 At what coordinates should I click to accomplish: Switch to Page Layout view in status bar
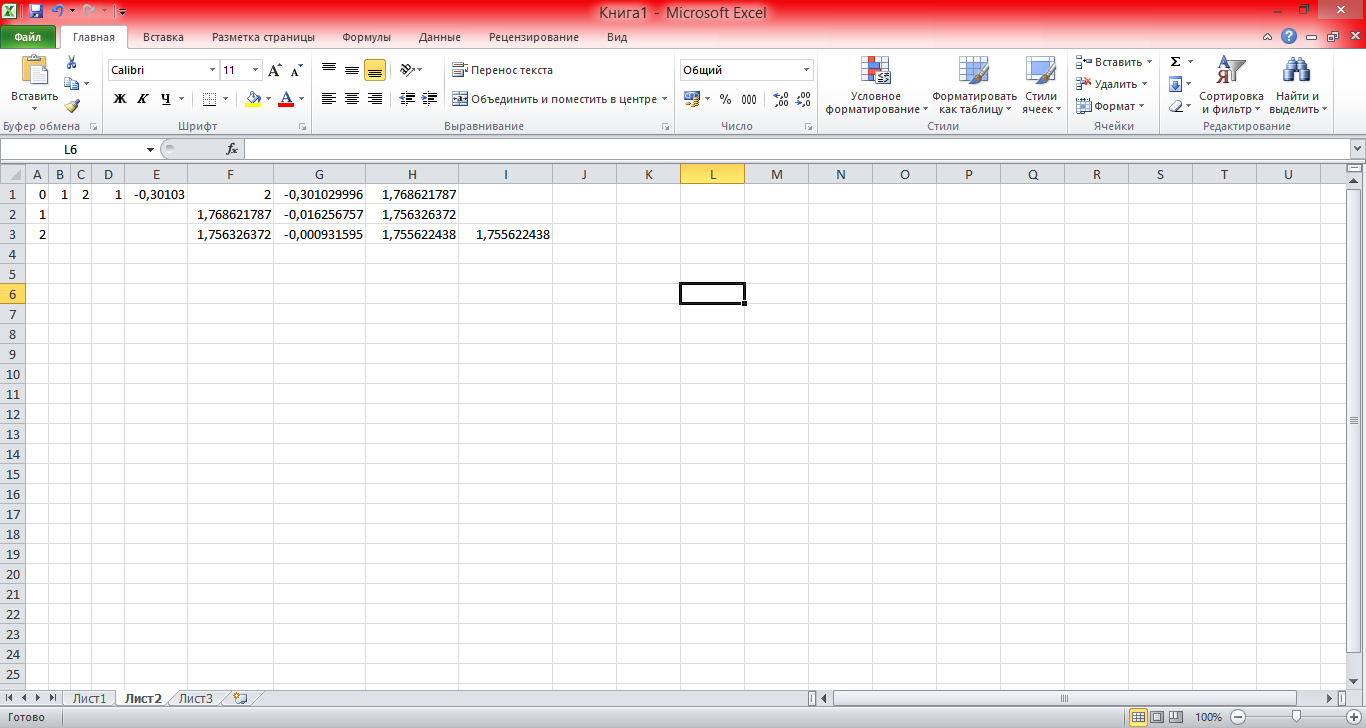(x=1157, y=717)
